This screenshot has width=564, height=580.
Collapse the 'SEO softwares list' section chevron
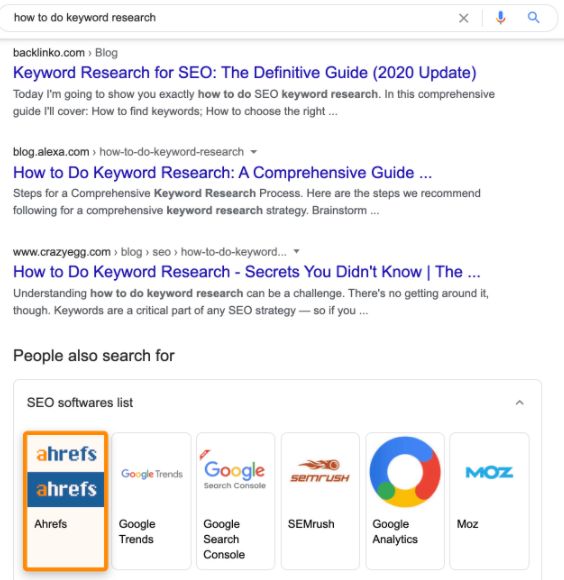point(520,402)
